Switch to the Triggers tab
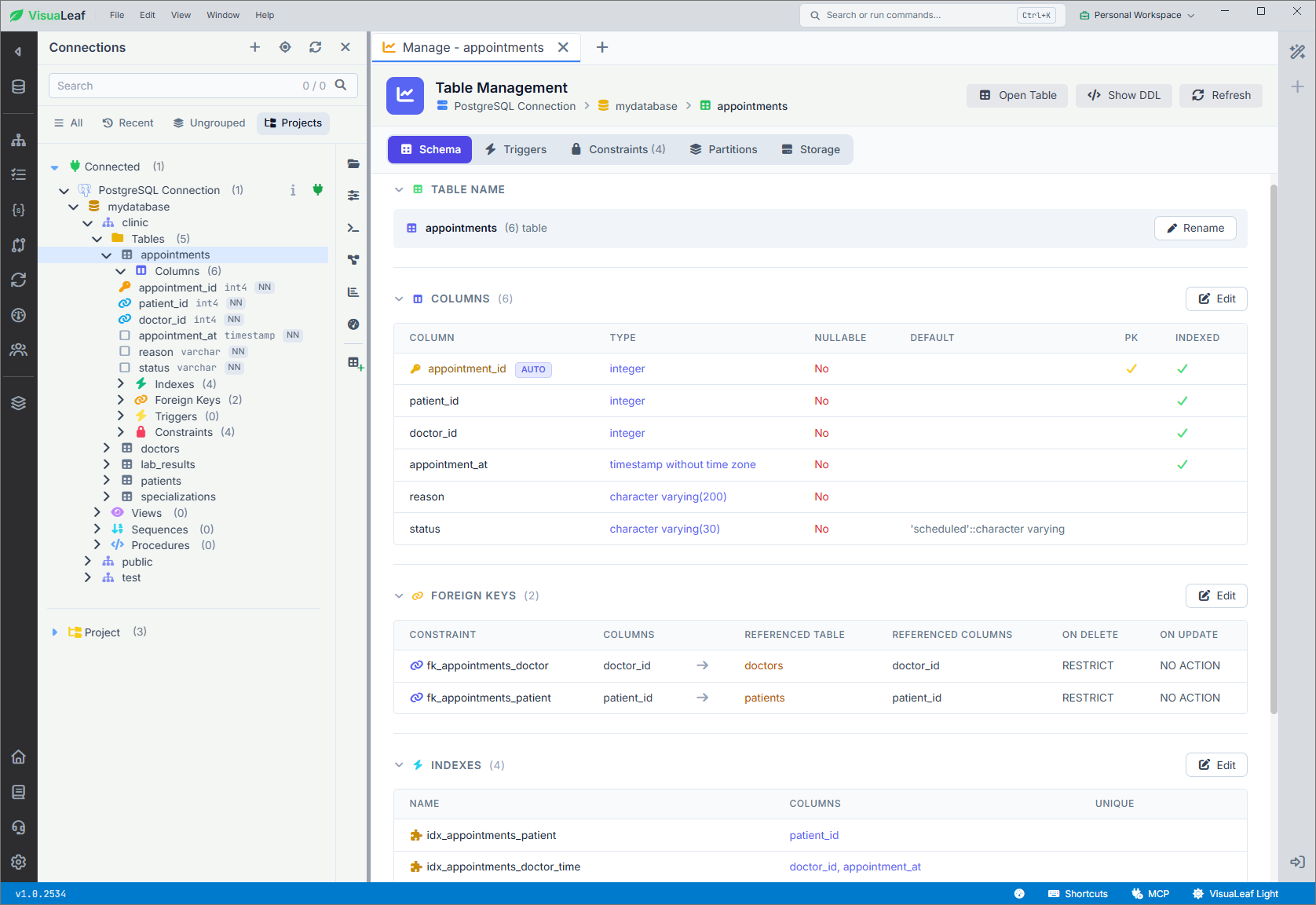Image resolution: width=1316 pixels, height=905 pixels. click(516, 149)
